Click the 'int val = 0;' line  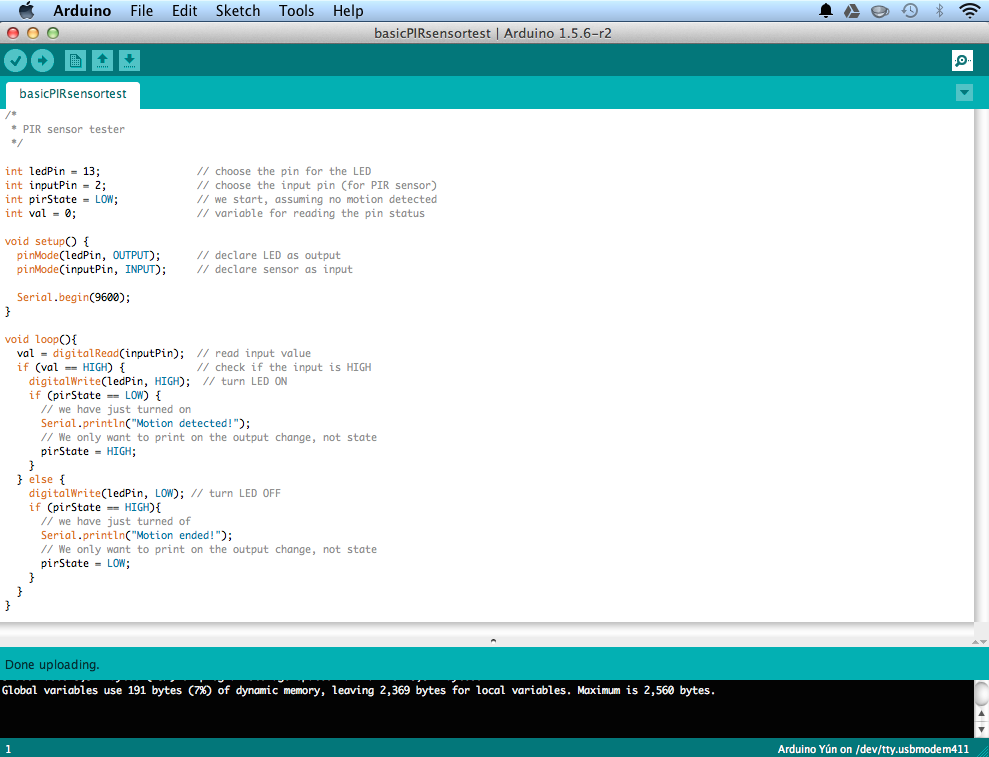pos(40,213)
